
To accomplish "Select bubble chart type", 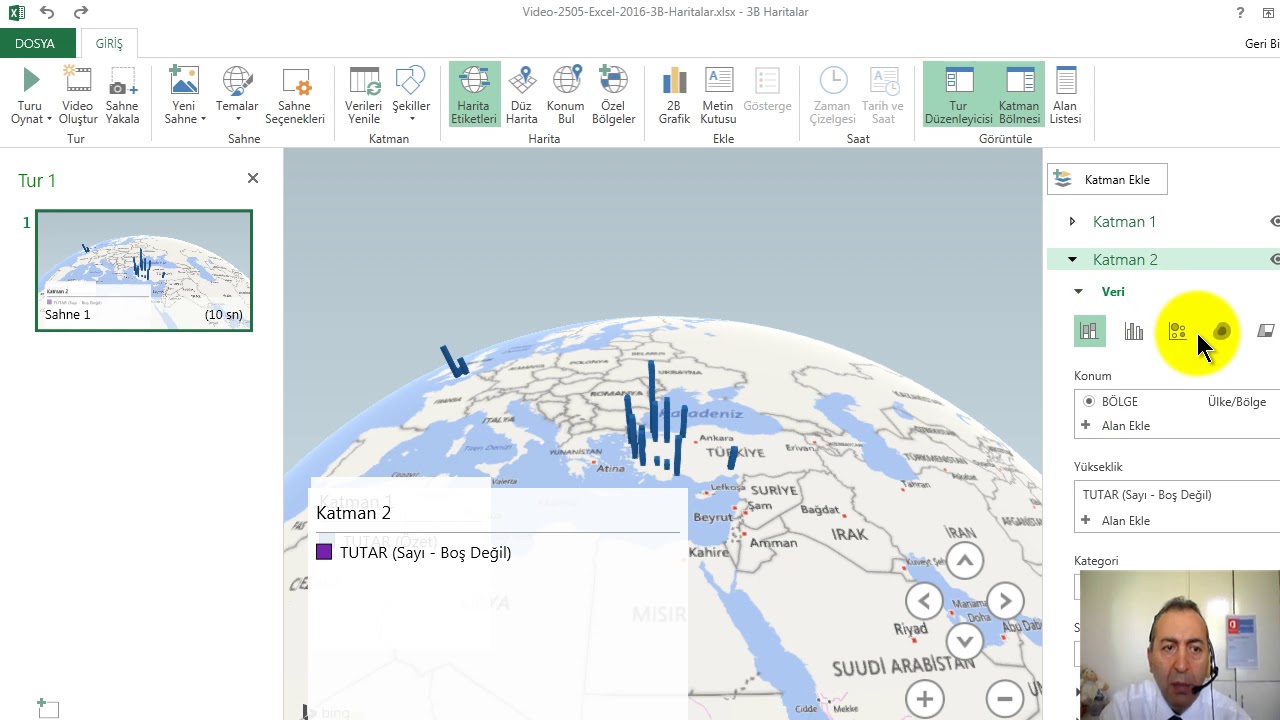I will point(1177,331).
